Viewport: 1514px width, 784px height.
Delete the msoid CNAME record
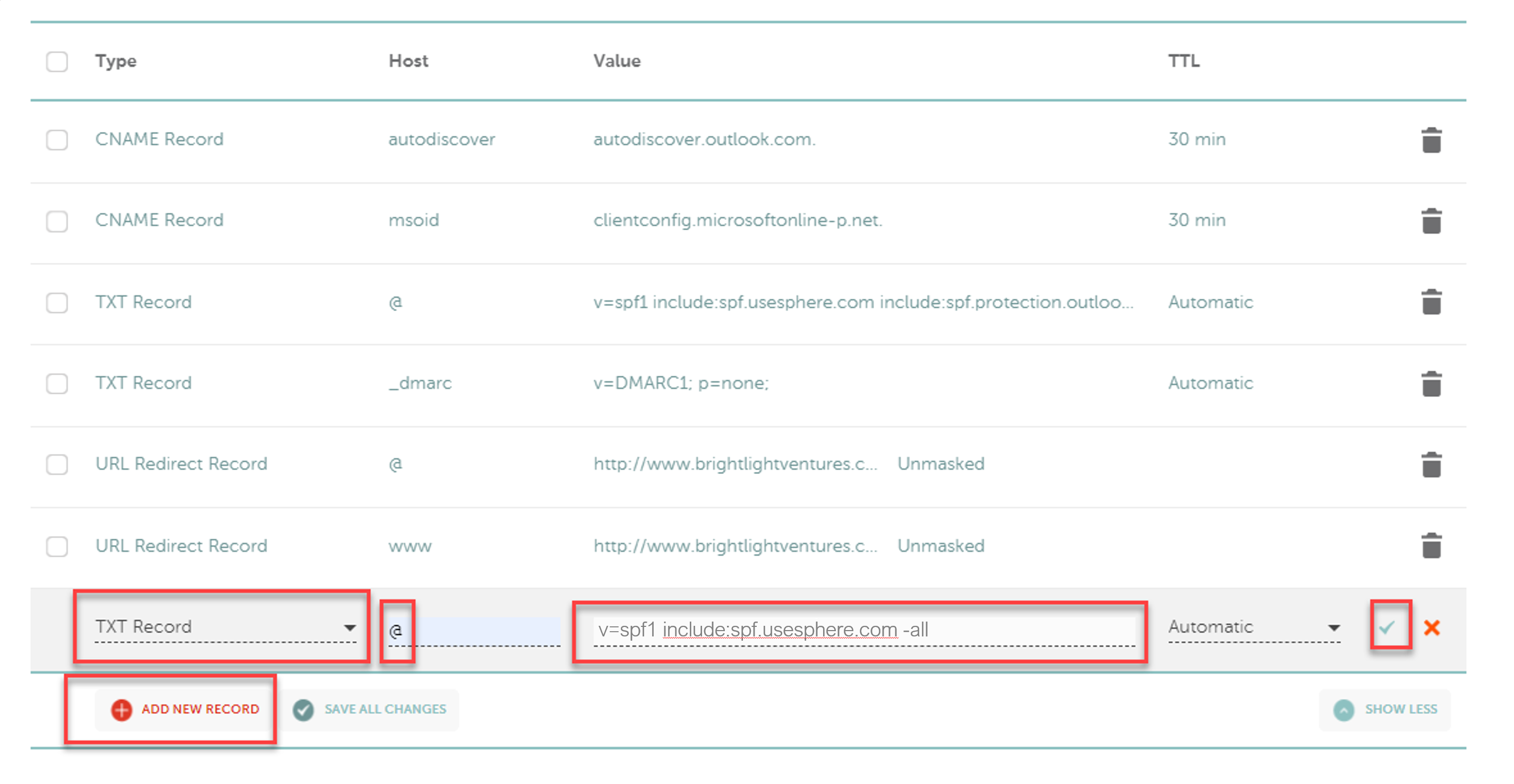1431,221
